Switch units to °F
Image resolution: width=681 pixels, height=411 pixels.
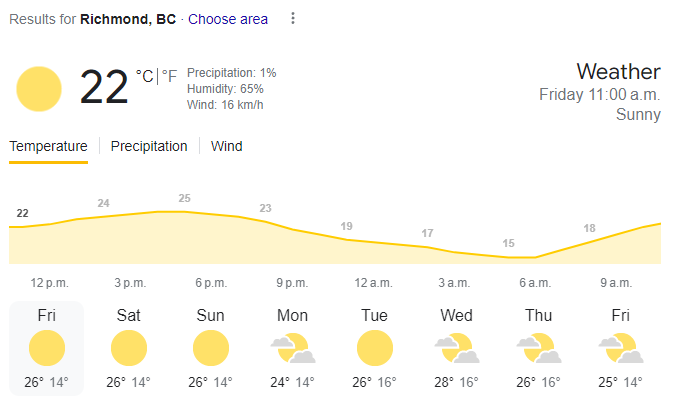(x=169, y=76)
